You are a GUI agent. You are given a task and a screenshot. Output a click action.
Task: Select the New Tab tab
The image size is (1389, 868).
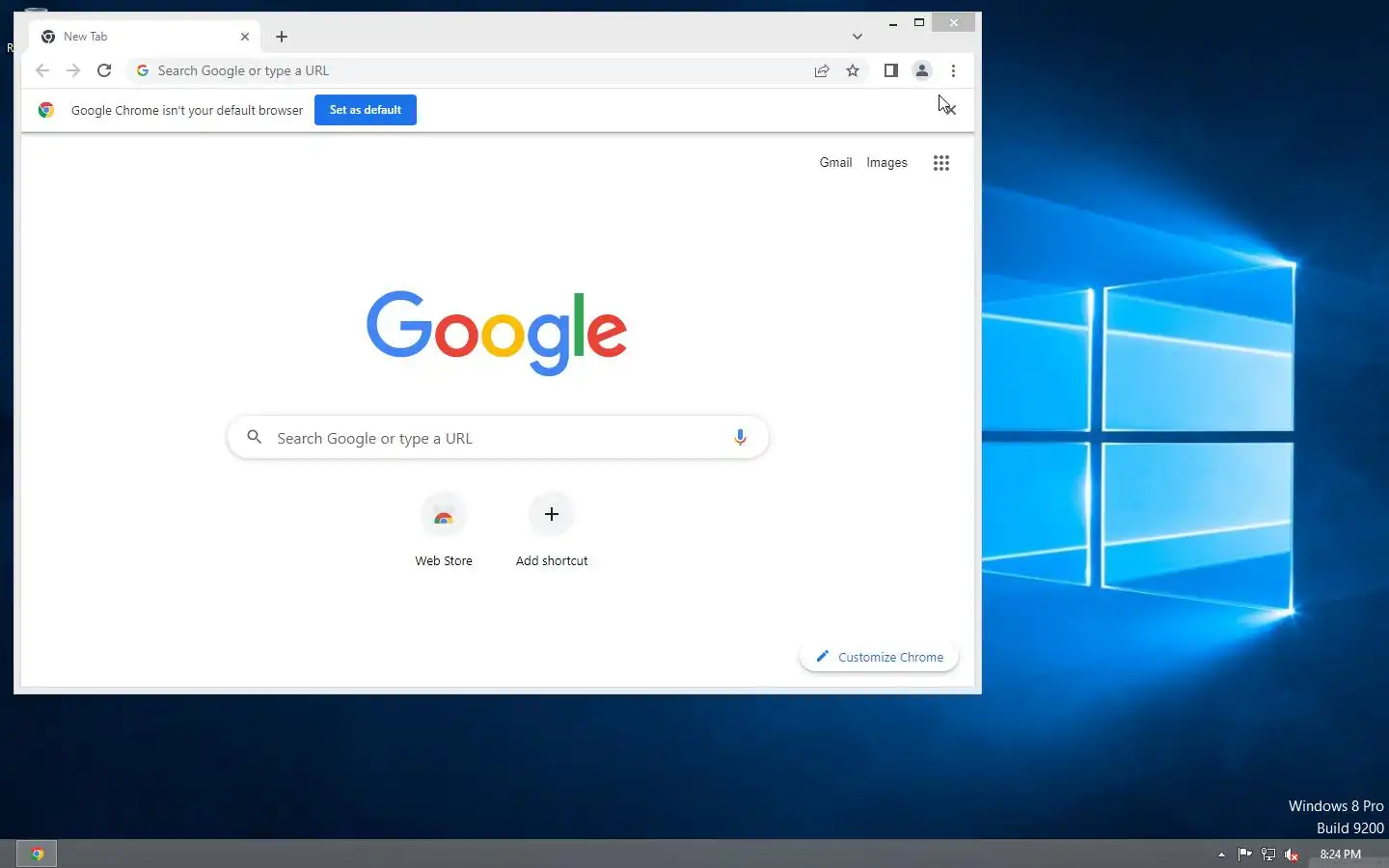tap(145, 37)
